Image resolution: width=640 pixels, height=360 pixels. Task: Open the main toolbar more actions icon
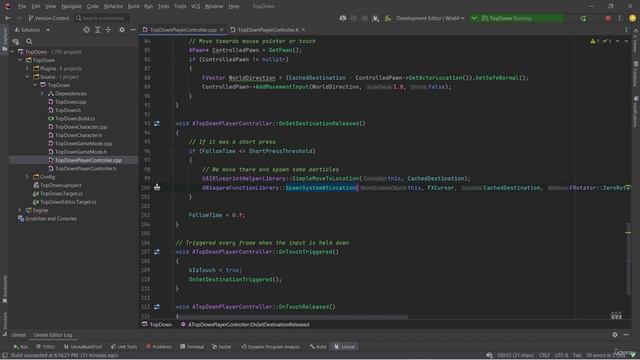(620, 18)
